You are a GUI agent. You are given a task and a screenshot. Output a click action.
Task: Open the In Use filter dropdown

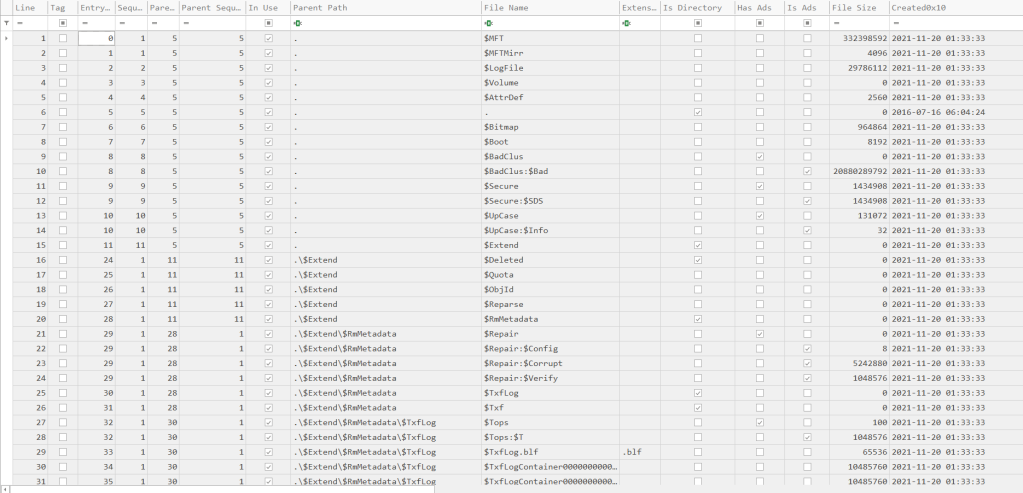coord(267,23)
